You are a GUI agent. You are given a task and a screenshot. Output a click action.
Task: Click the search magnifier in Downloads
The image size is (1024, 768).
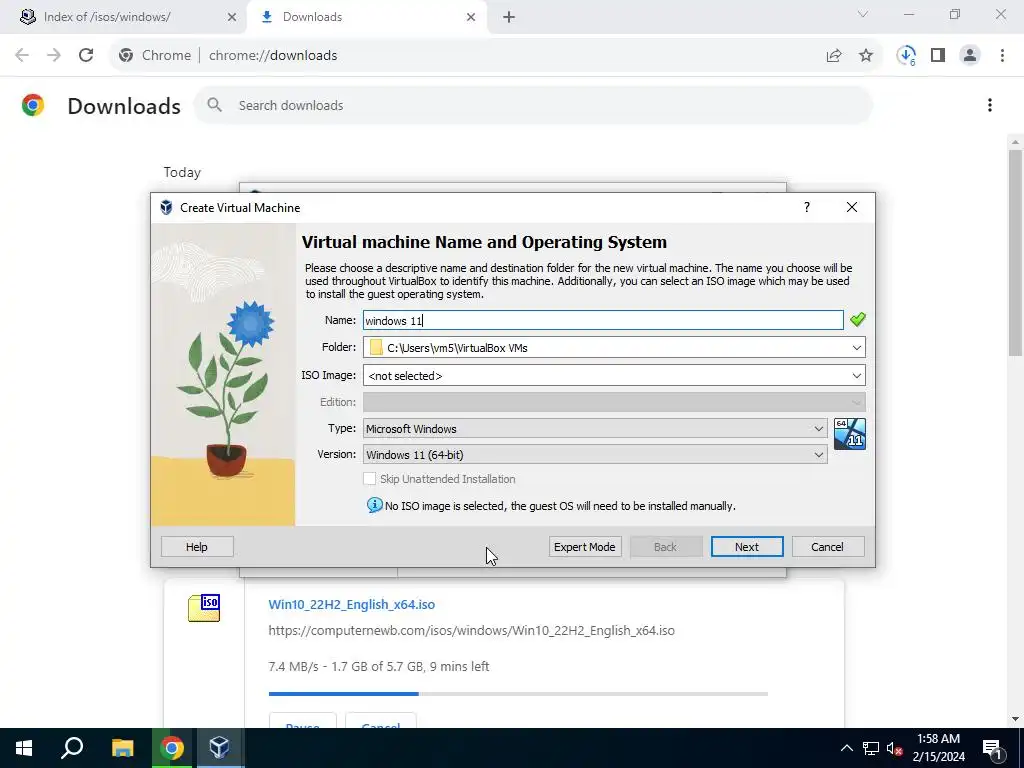(x=214, y=105)
